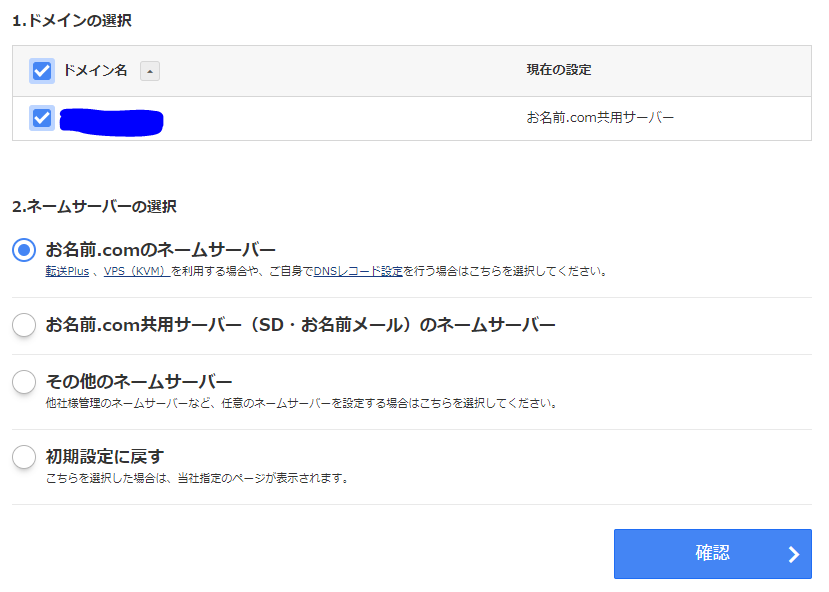Click the description text under 初期設定に戻す
This screenshot has height=592, width=829.
197,478
